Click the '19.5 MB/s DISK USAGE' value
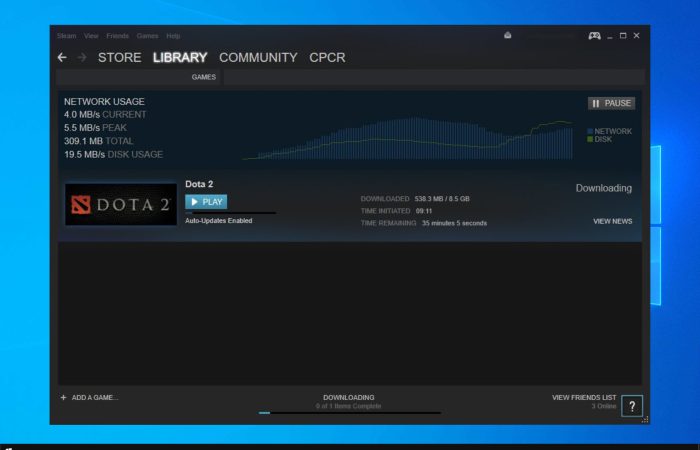 click(x=113, y=154)
